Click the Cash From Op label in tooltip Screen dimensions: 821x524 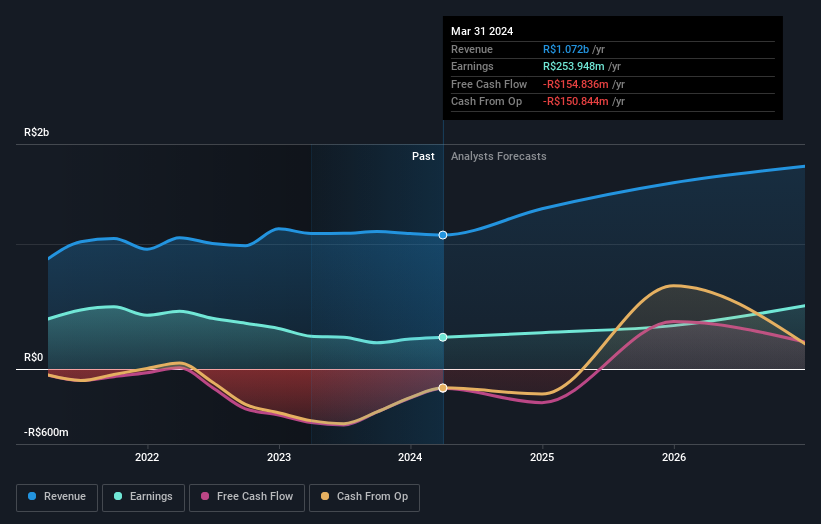coord(486,102)
